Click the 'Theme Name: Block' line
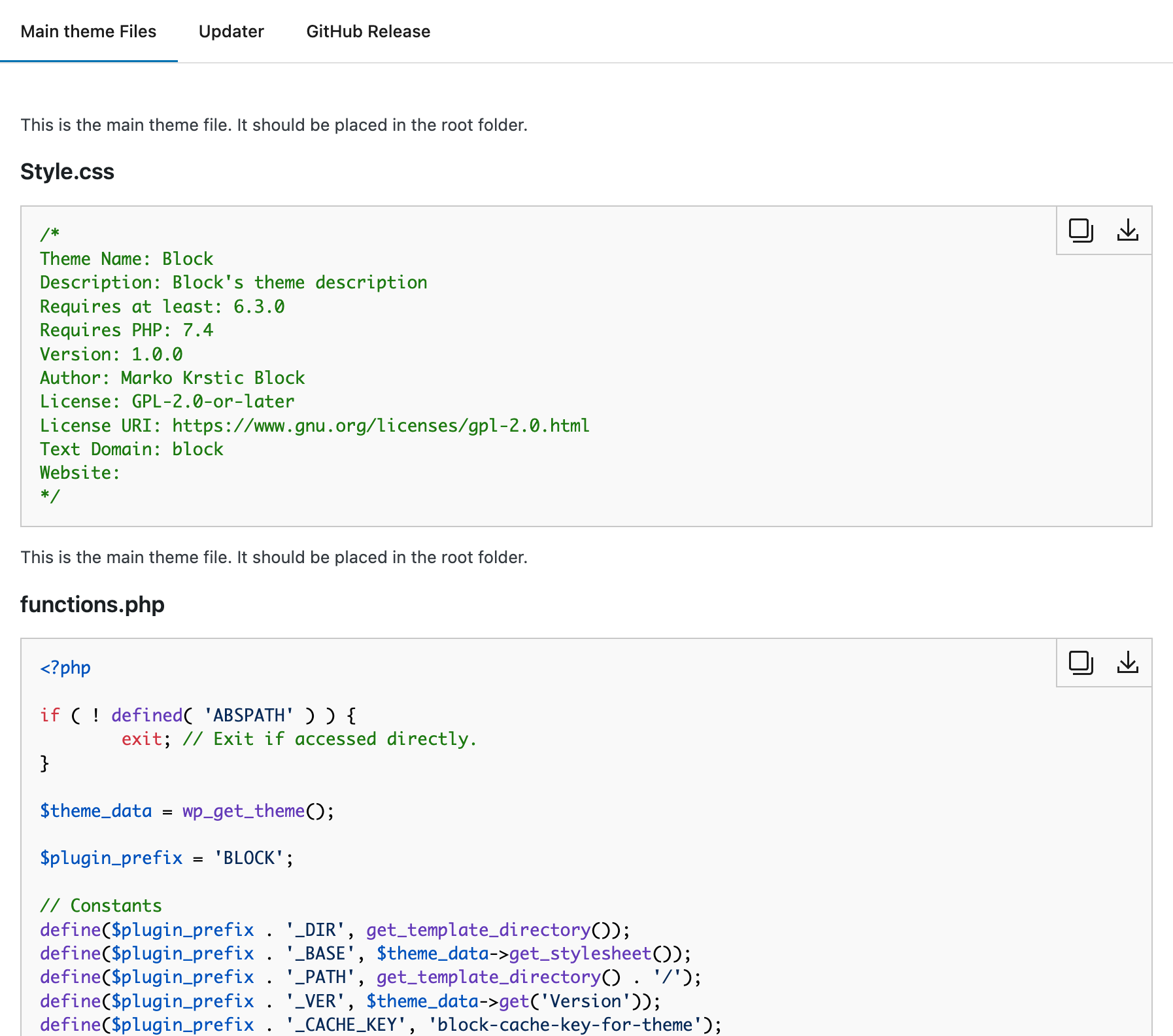The width and height of the screenshot is (1173, 1036). [x=126, y=259]
